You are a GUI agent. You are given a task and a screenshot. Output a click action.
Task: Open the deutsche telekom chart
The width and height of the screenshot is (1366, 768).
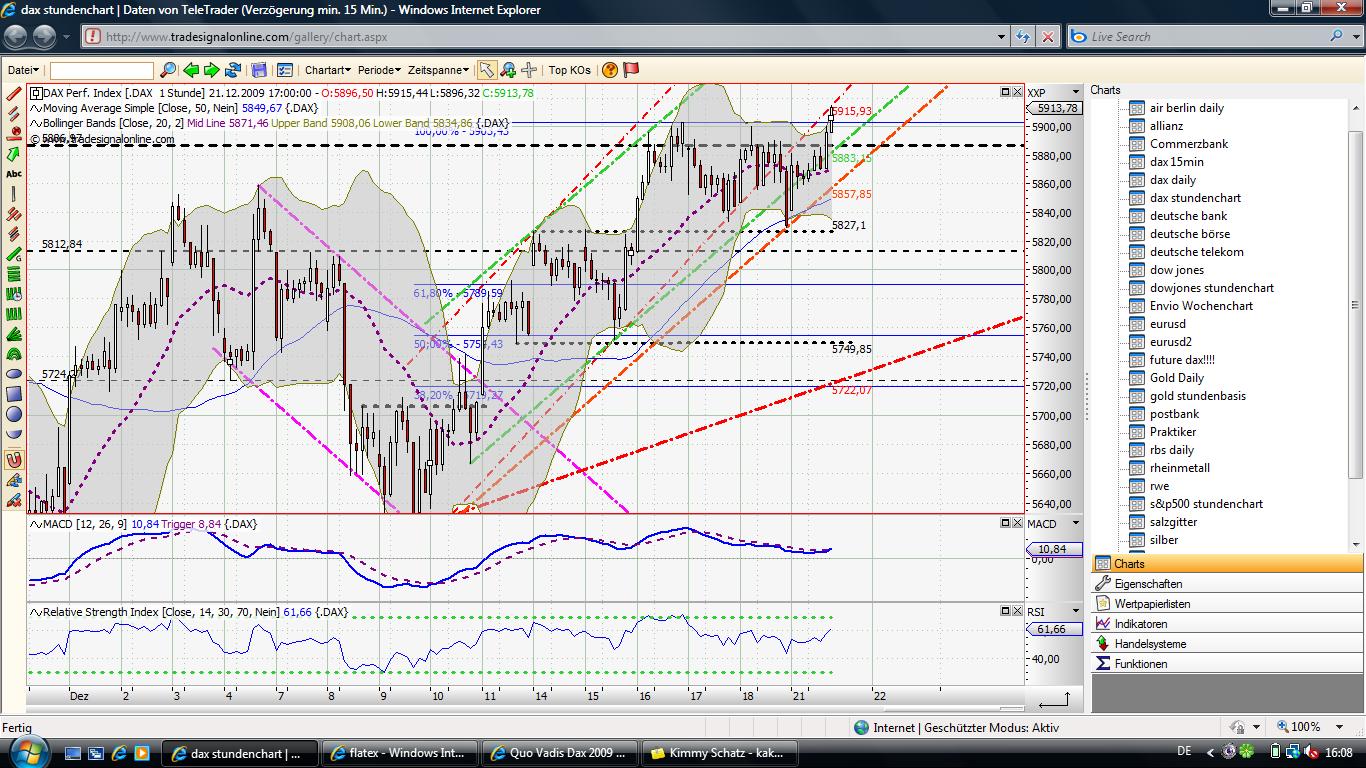pos(1196,252)
